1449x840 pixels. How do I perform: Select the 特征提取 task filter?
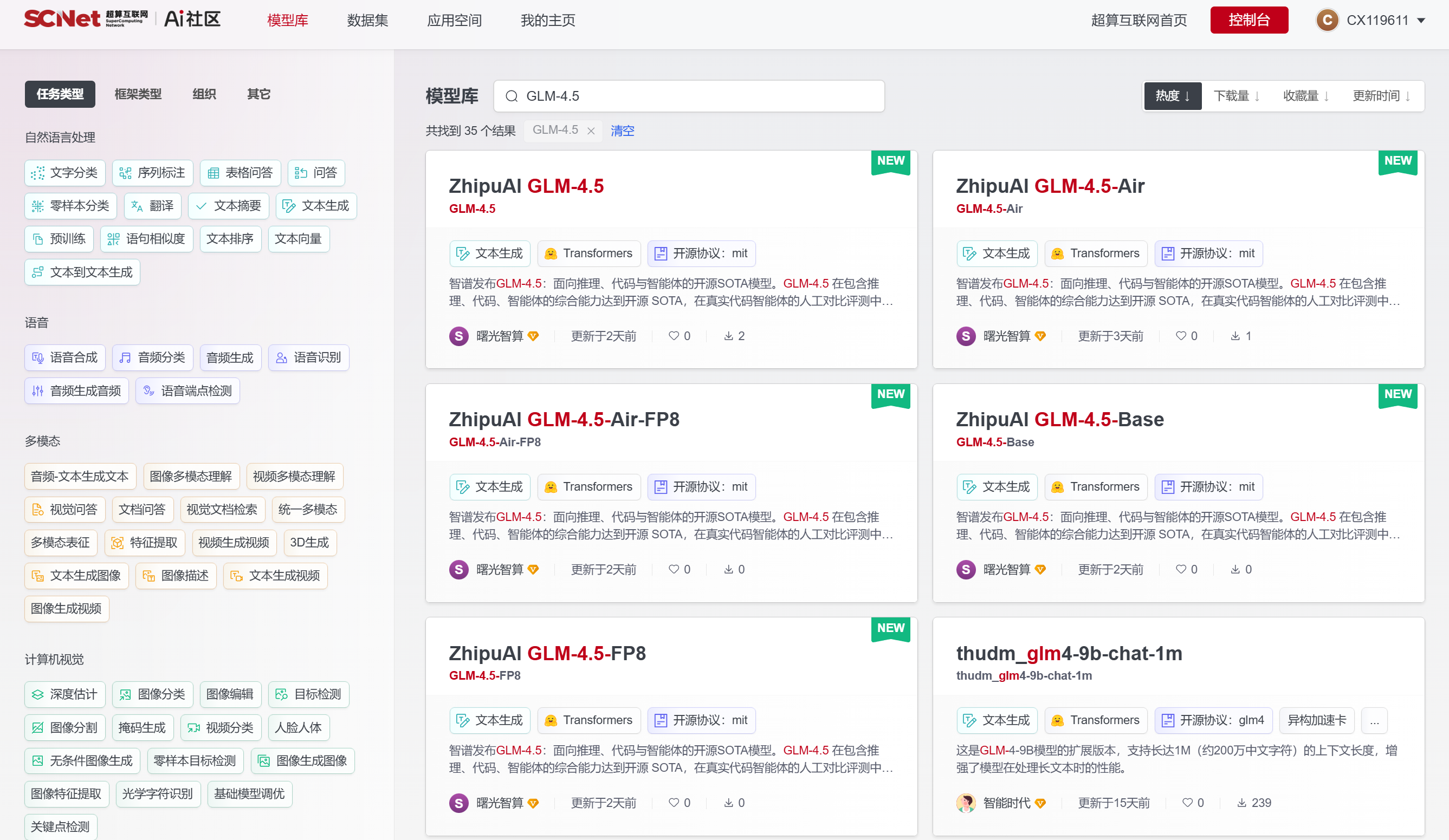[145, 543]
